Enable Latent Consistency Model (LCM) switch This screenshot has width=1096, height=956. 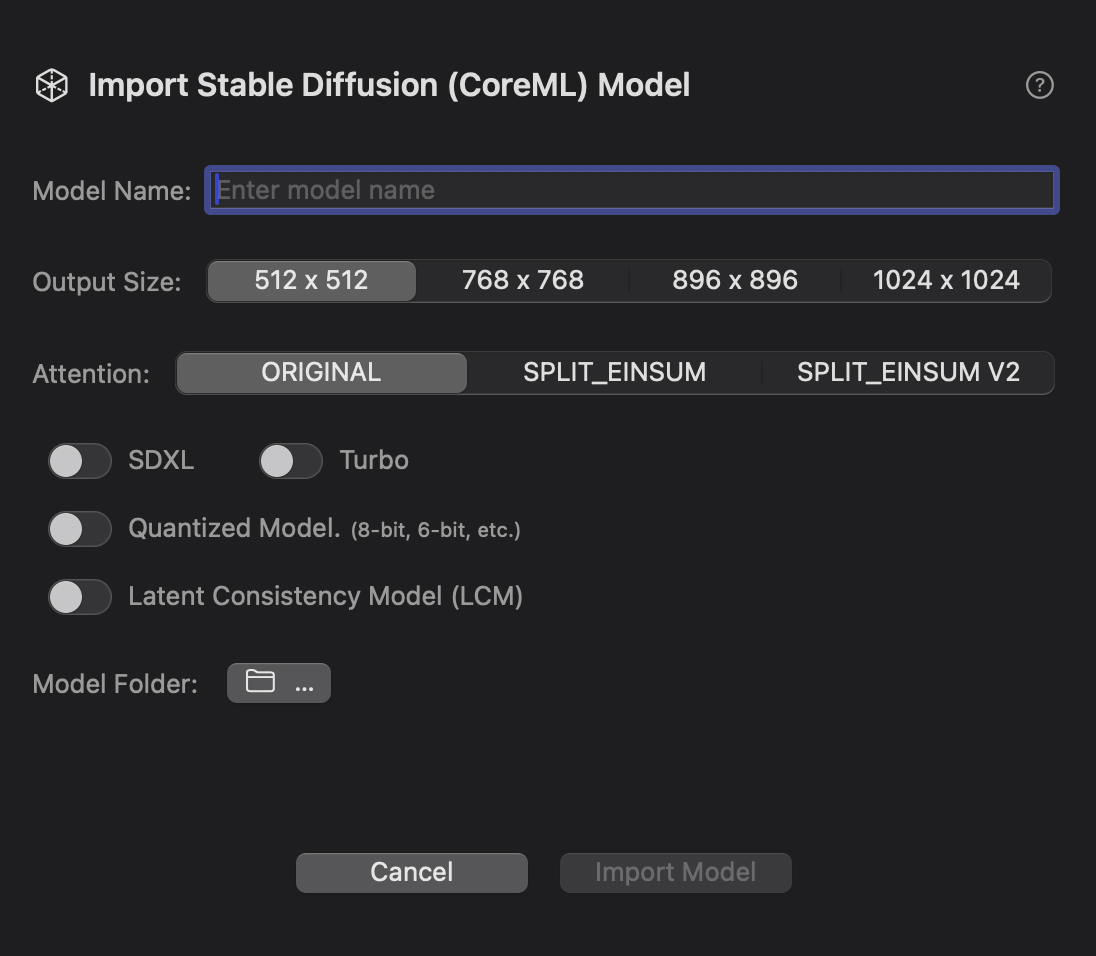pos(80,597)
